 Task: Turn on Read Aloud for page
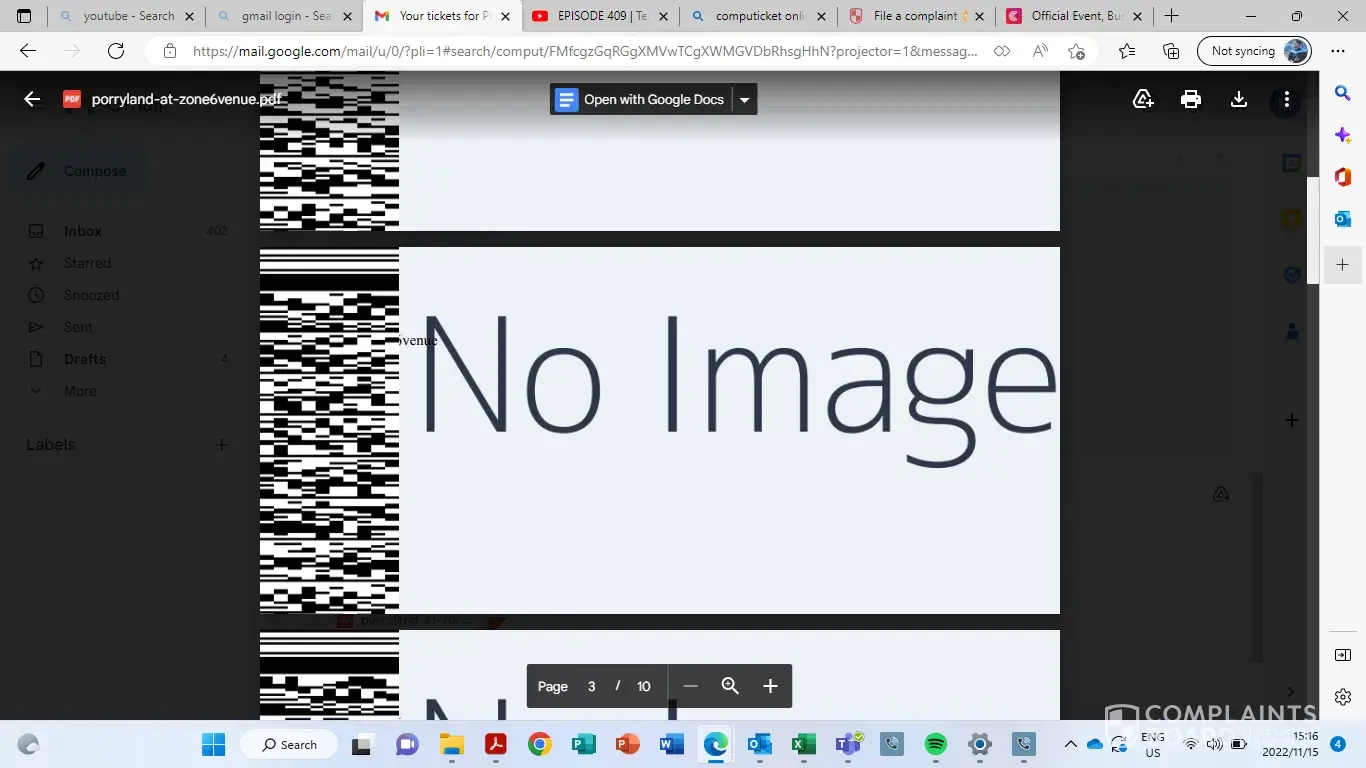pyautogui.click(x=1040, y=51)
